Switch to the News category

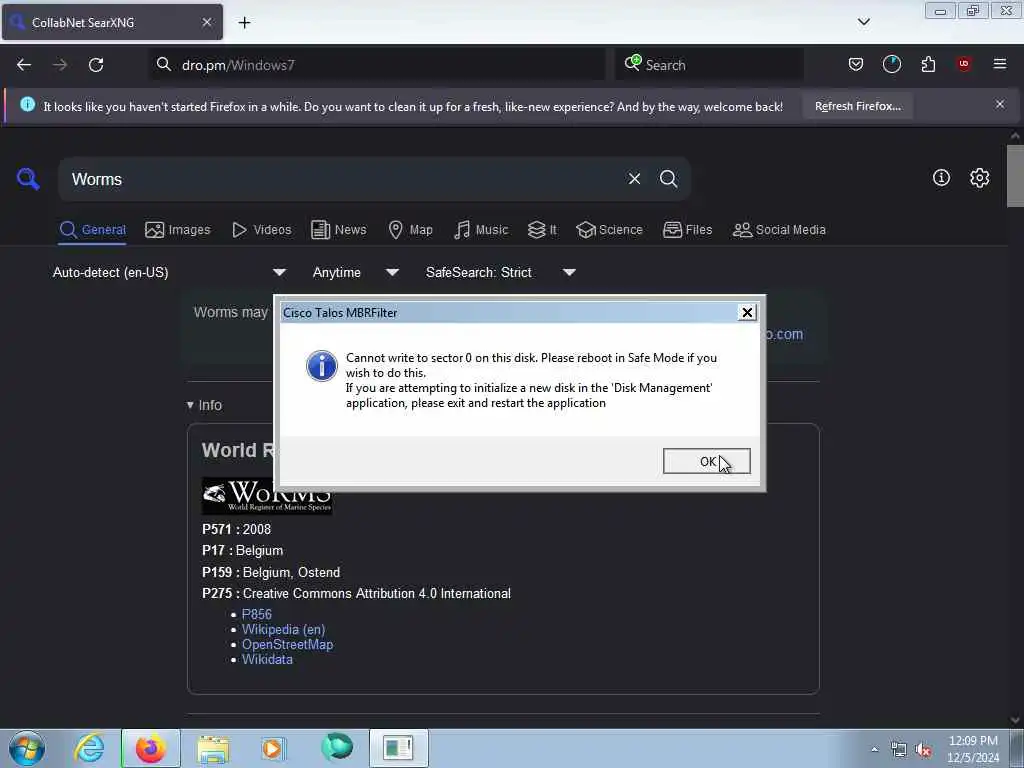339,230
